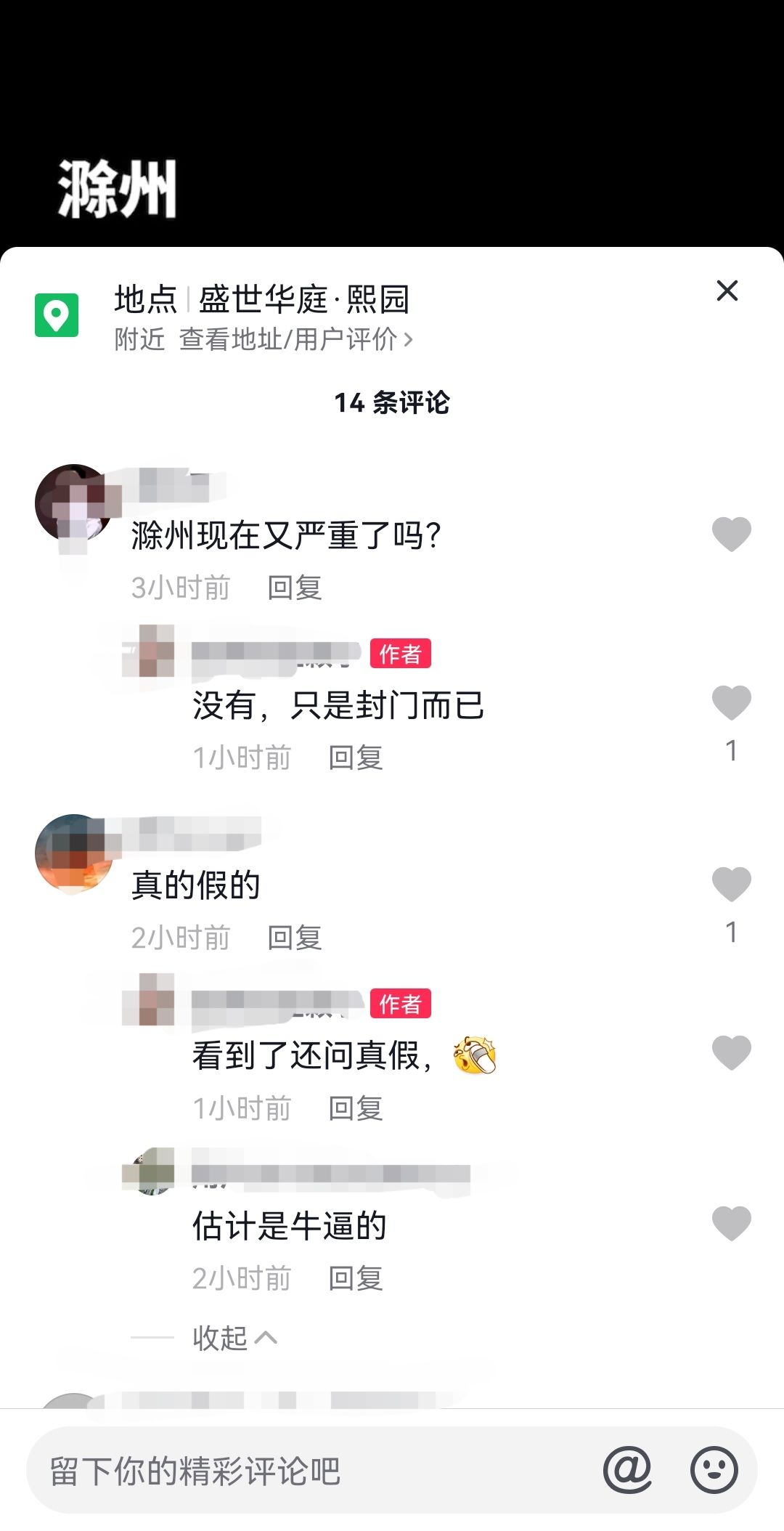Reply to 滁州现在又严重了吗? comment
This screenshot has width=784, height=1531.
(295, 588)
